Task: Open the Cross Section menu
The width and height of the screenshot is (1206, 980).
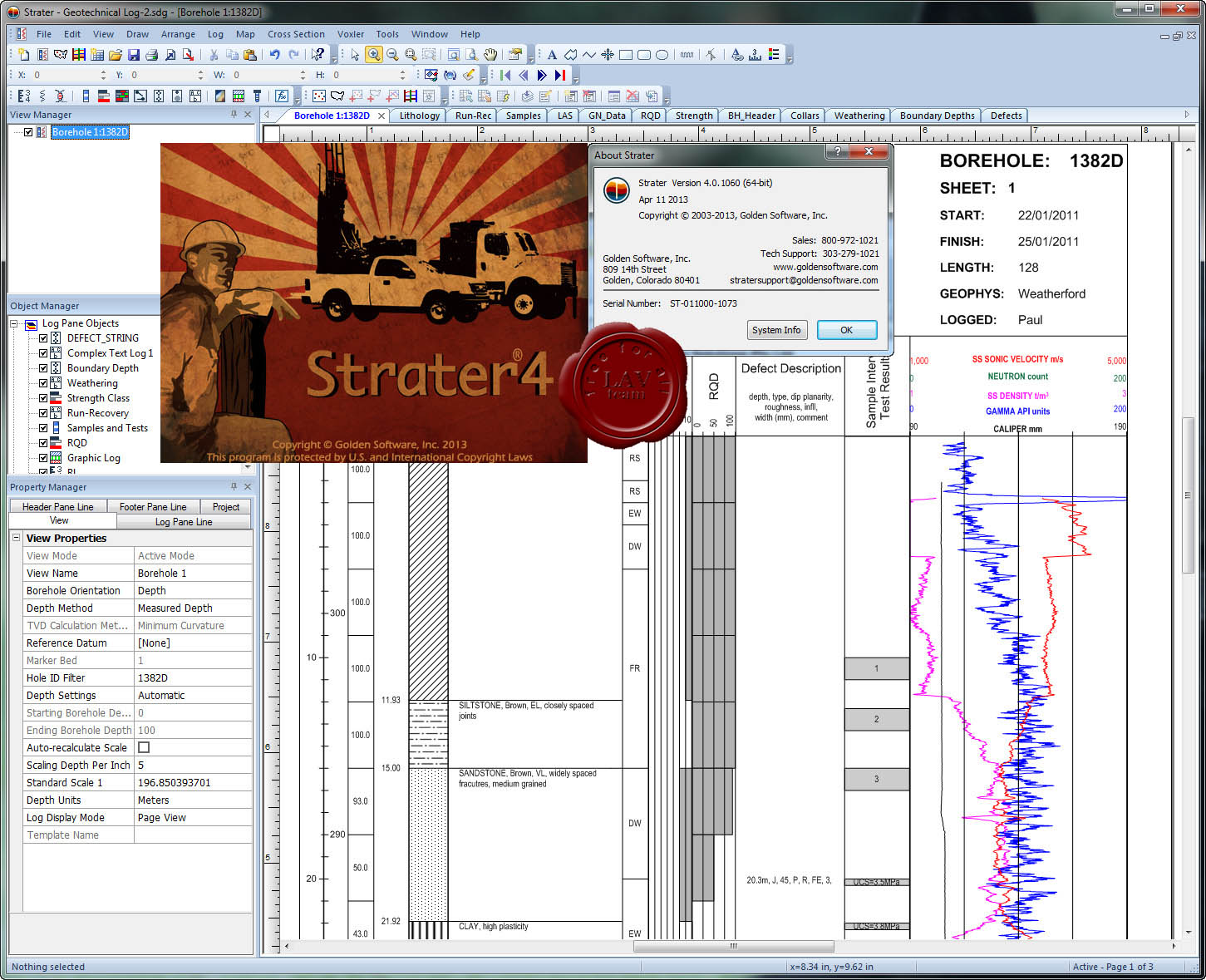Action: [296, 34]
